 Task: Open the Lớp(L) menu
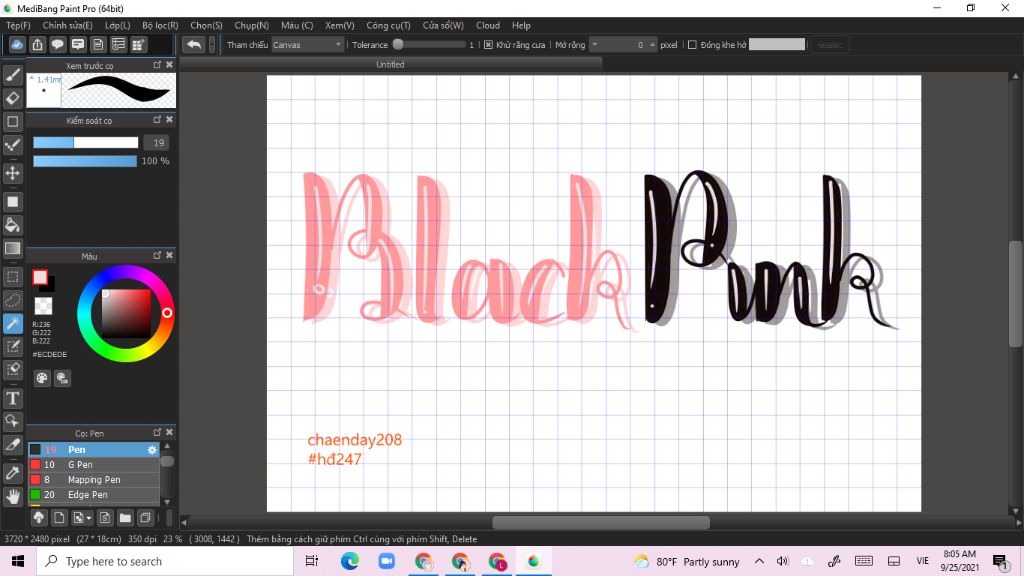[118, 25]
